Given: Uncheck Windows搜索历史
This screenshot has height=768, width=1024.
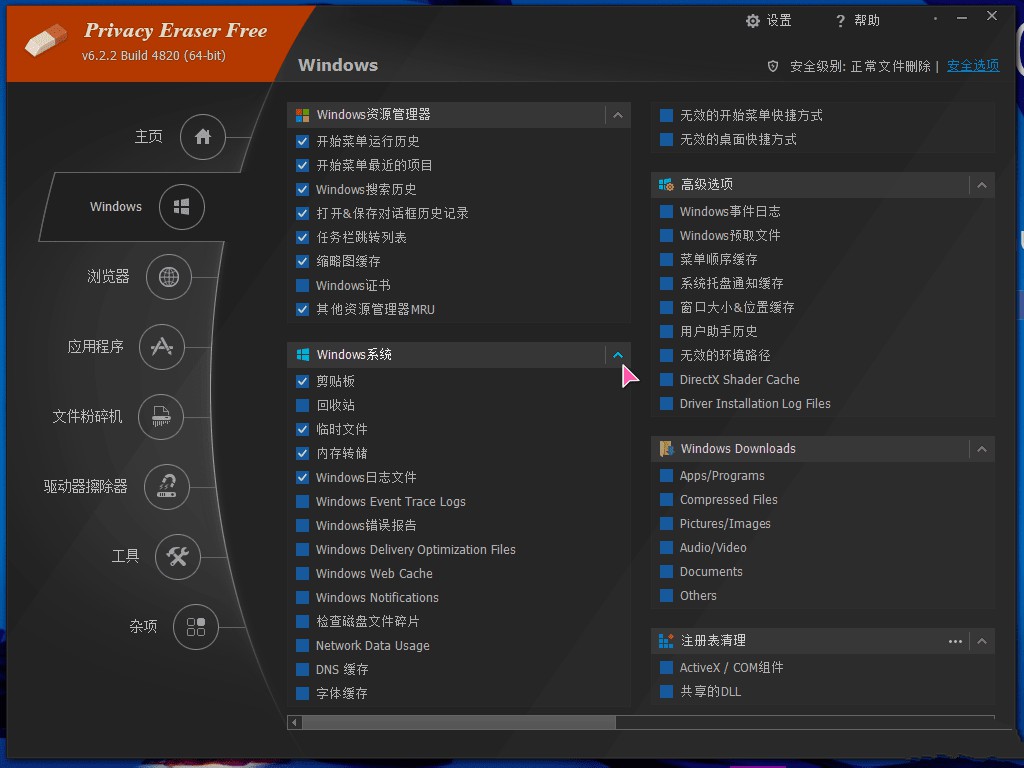Looking at the screenshot, I should (302, 189).
